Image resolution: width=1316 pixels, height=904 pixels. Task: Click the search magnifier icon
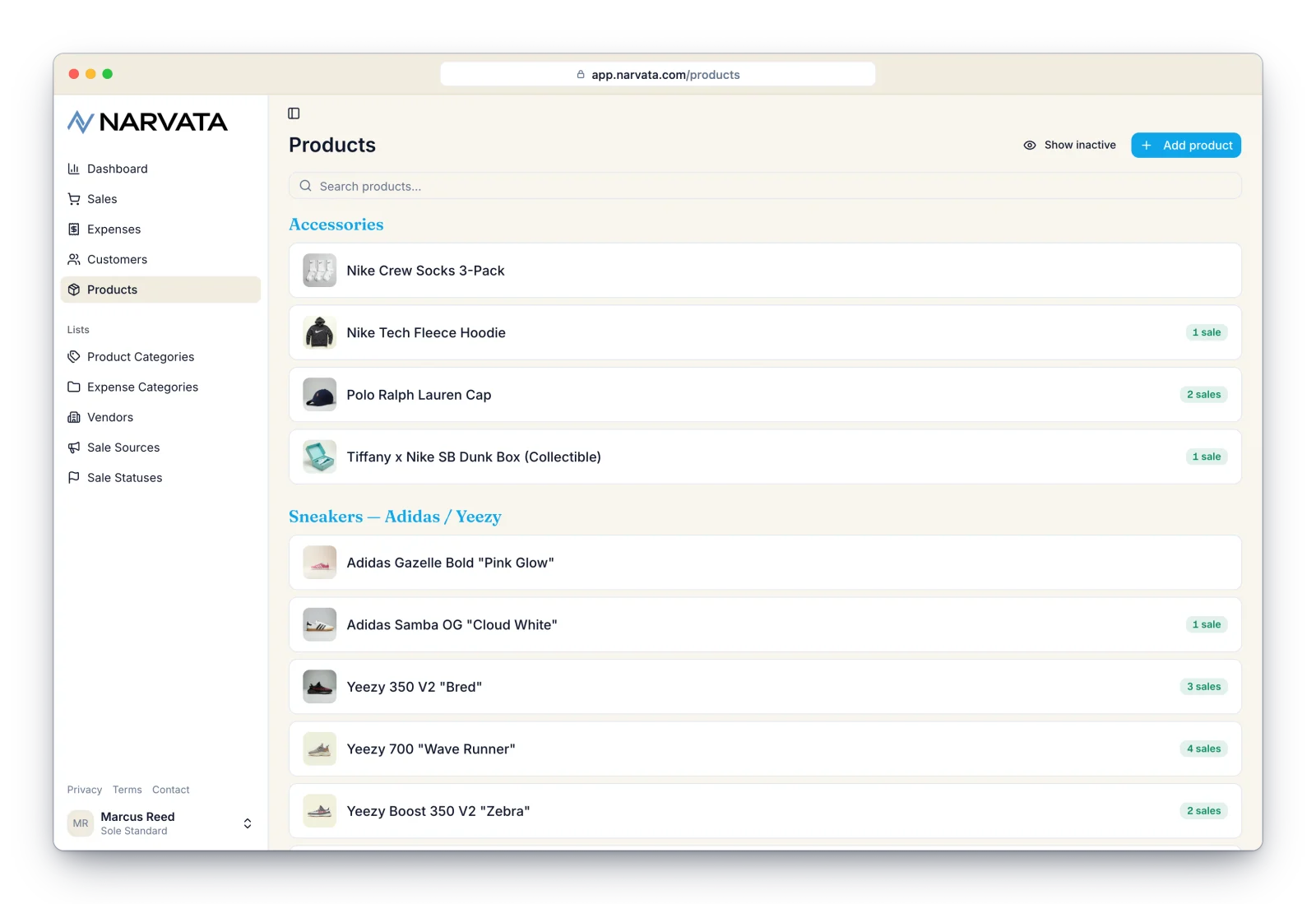pyautogui.click(x=305, y=186)
